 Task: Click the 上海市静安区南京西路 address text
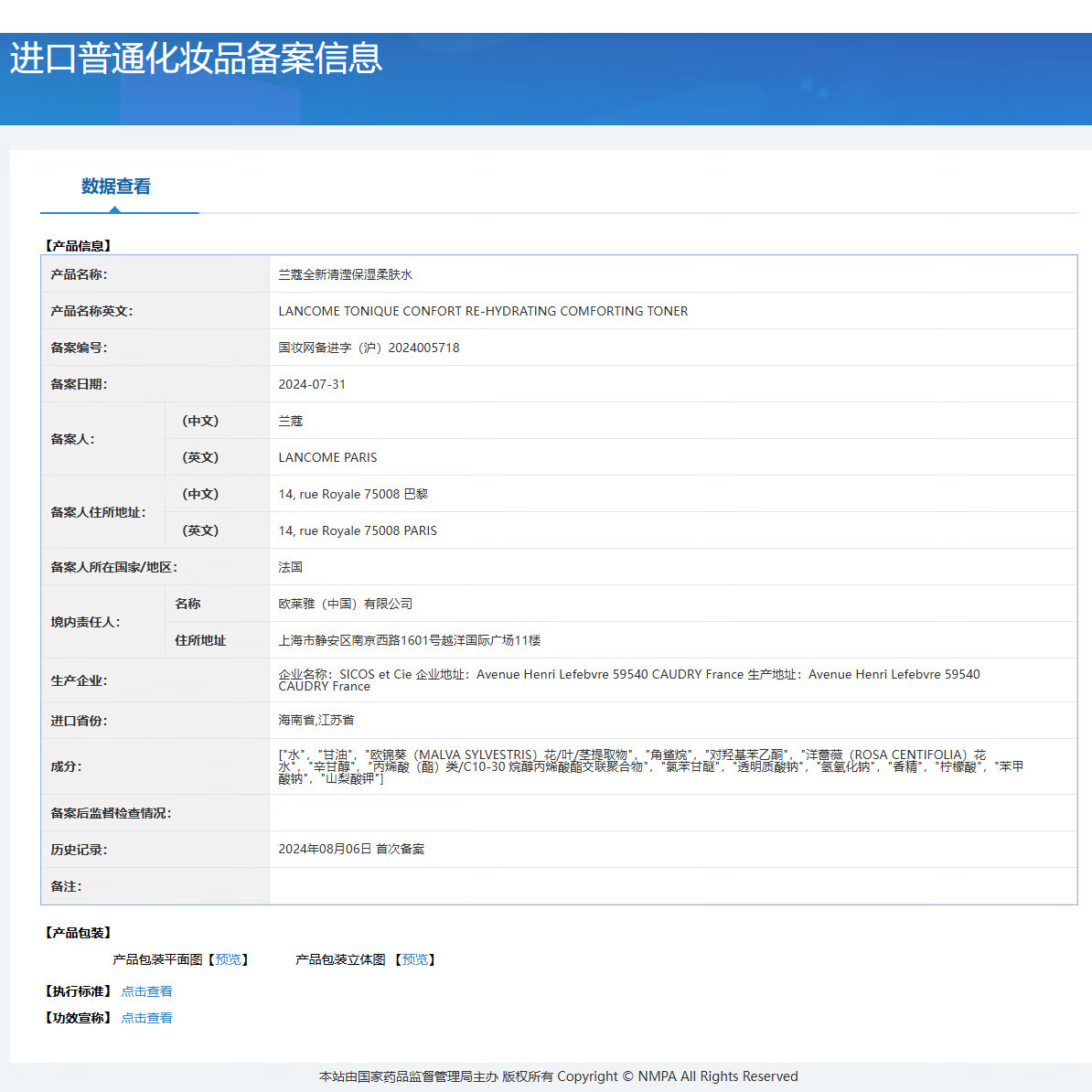click(409, 640)
